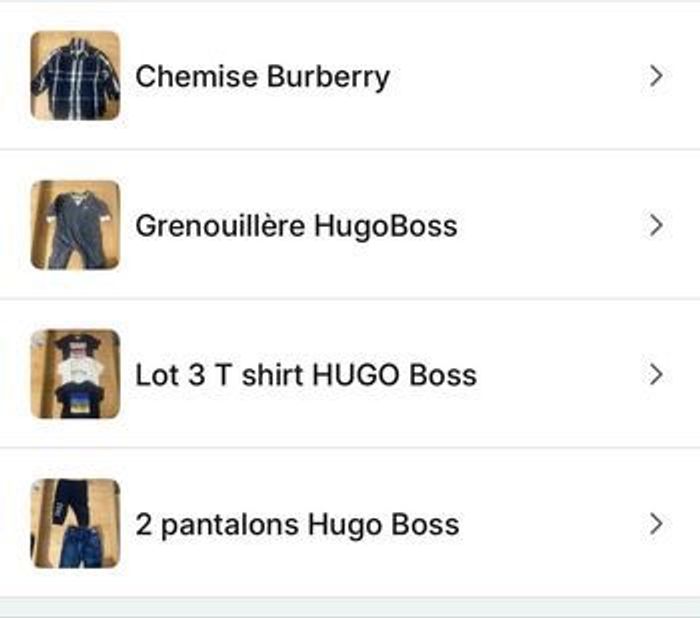Image resolution: width=700 pixels, height=618 pixels.
Task: Select the Grenouillère HugoBoss title text
Action: 296,226
